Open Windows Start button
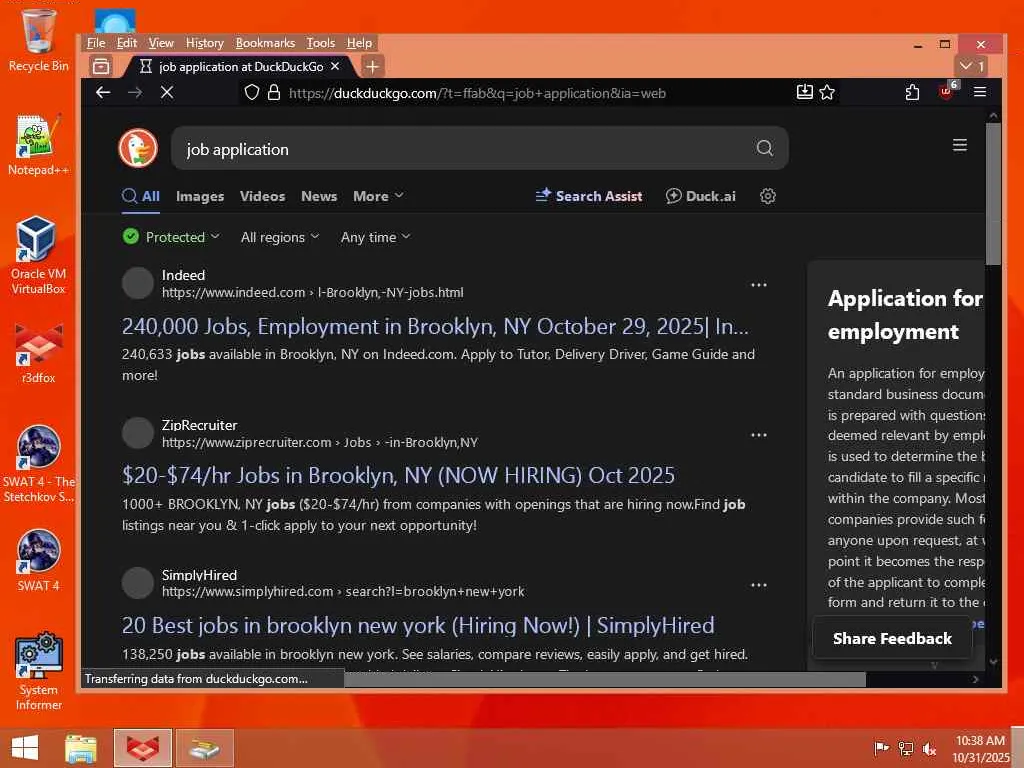Image resolution: width=1024 pixels, height=768 pixels. pyautogui.click(x=25, y=748)
